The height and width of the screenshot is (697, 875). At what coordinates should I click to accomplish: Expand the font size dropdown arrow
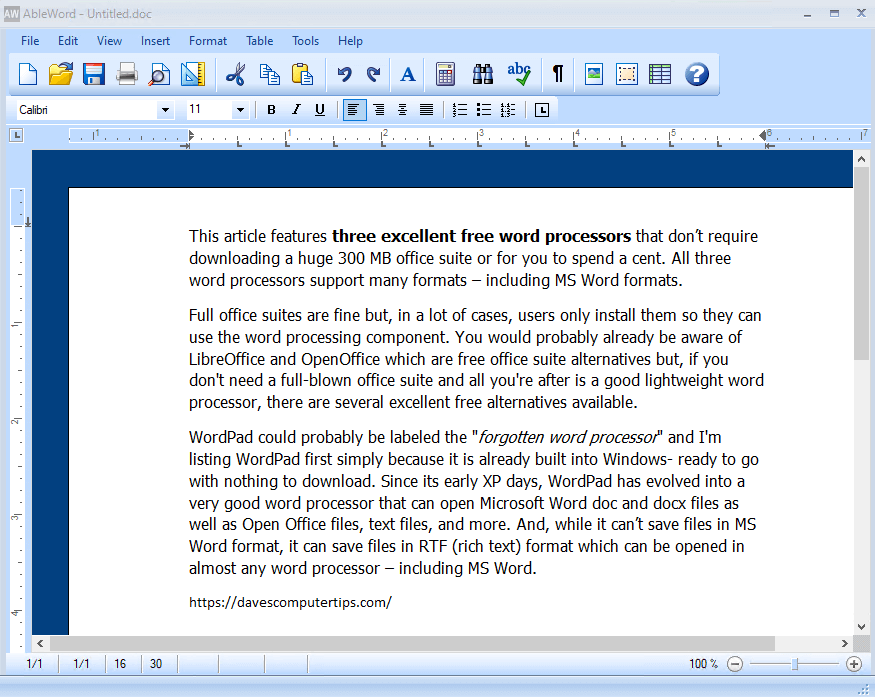241,110
